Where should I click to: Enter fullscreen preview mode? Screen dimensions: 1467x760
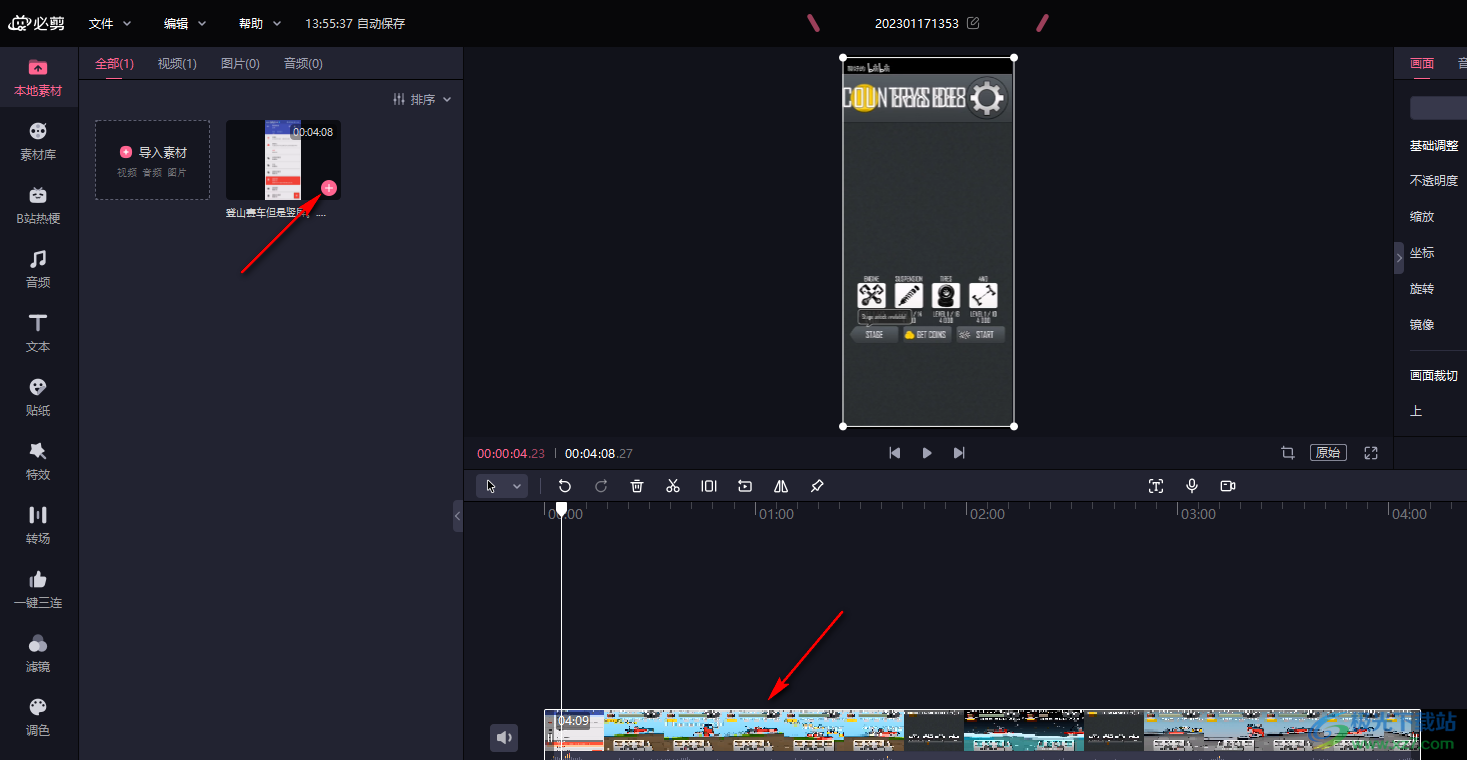1371,453
